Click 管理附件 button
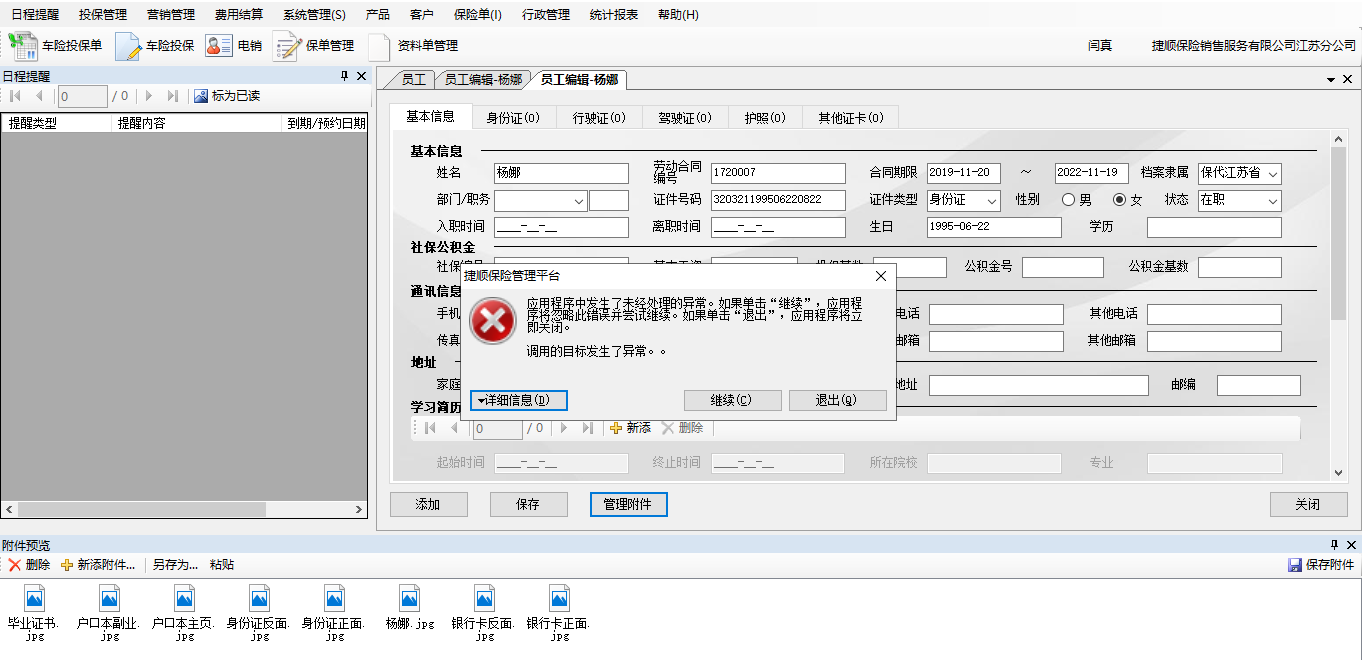This screenshot has width=1362, height=660. [628, 504]
